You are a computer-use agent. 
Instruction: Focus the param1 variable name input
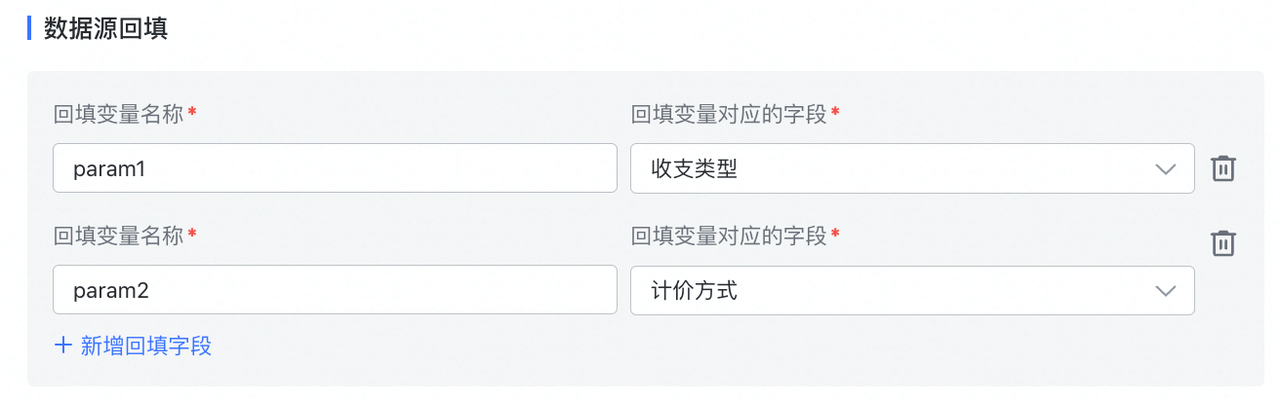334,169
